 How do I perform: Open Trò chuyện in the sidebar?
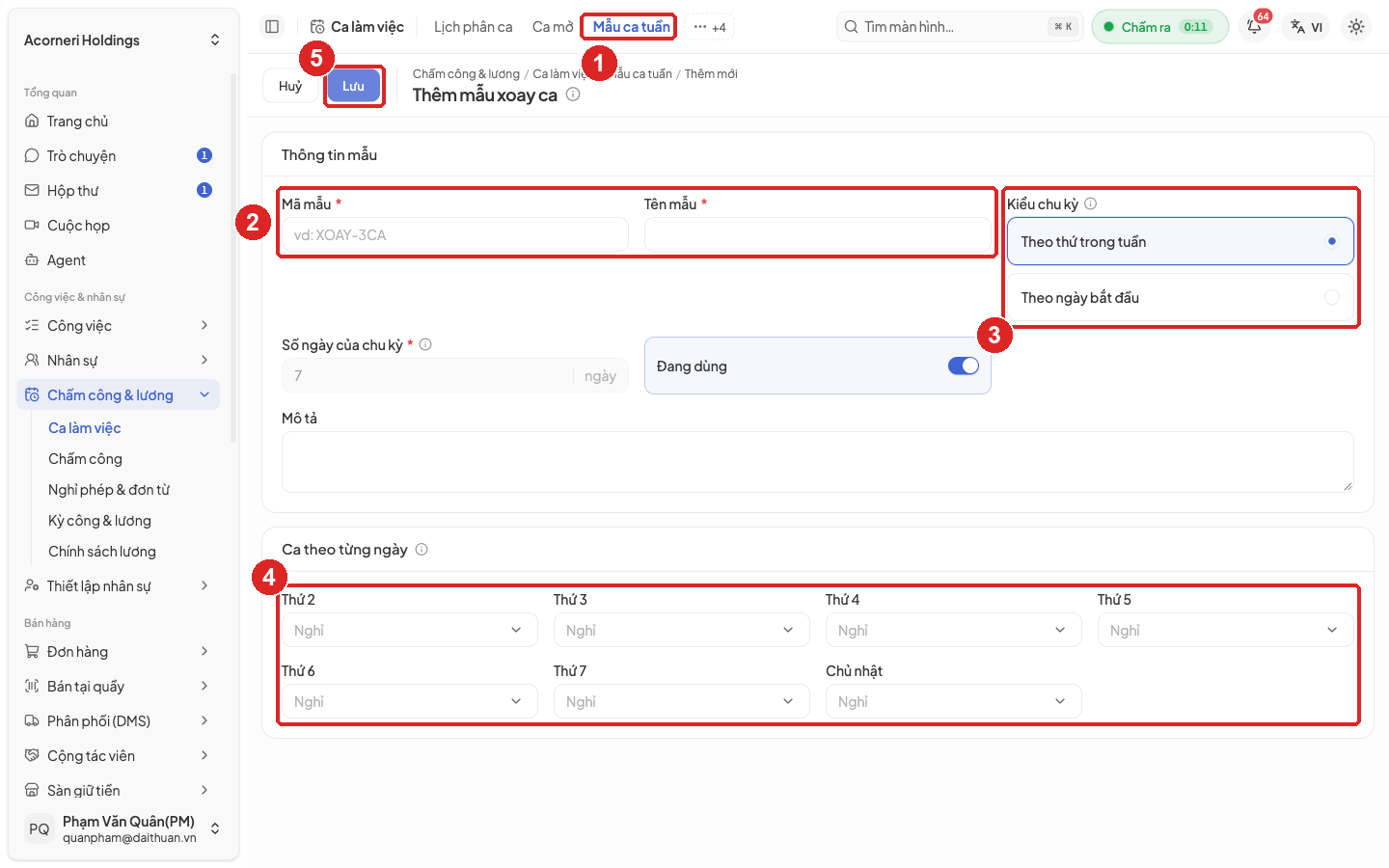click(x=118, y=156)
